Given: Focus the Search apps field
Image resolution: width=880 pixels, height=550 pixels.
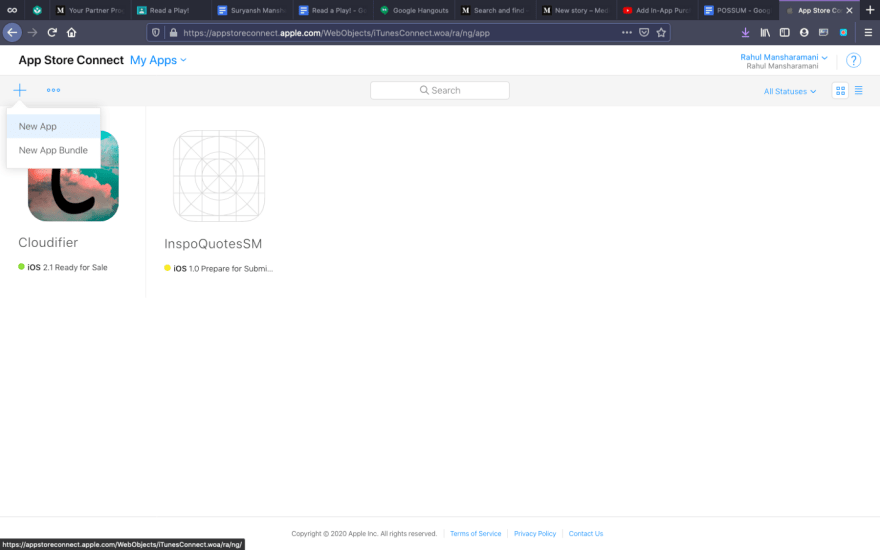Looking at the screenshot, I should (x=439, y=90).
